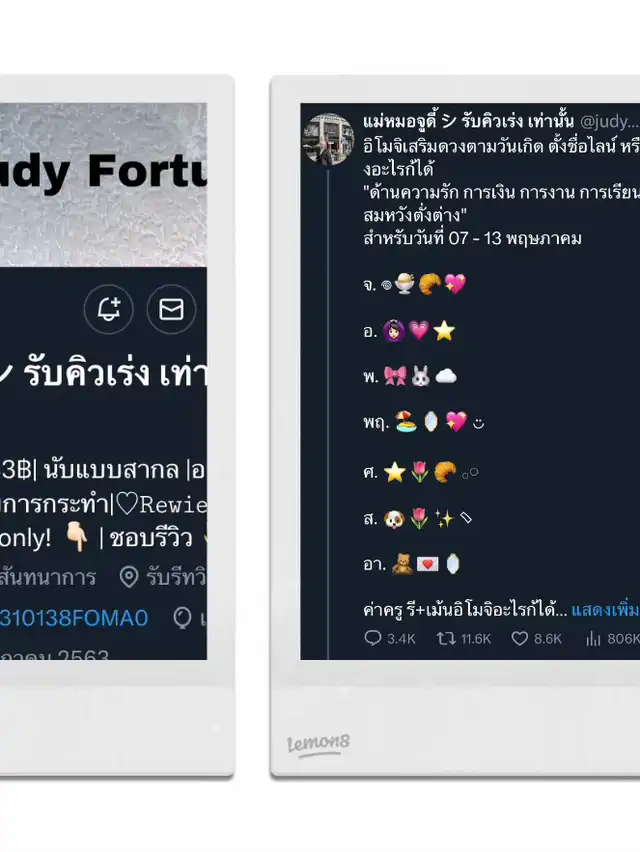The width and height of the screenshot is (640, 852).
Task: Click the @judy handle beside the name
Action: click(x=609, y=121)
